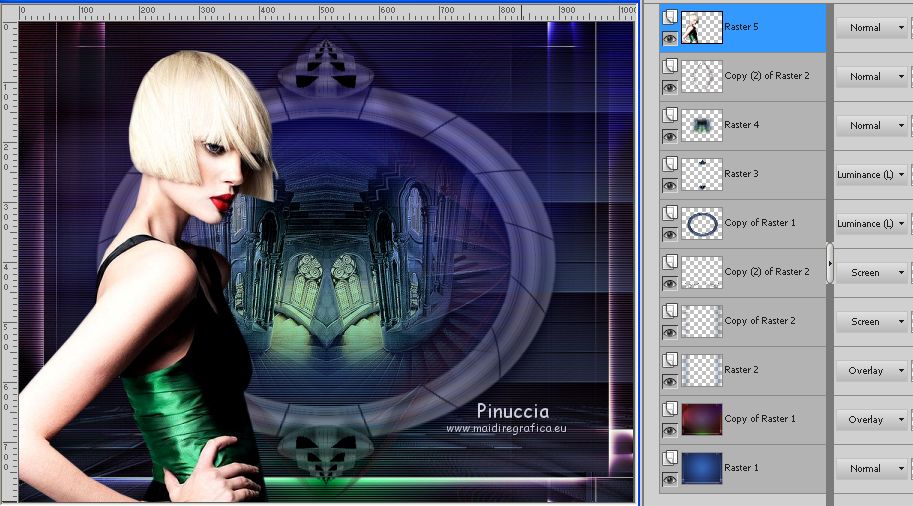The width and height of the screenshot is (913, 506).
Task: Hide the Luminance-mode Copy of Raster 1 layer
Action: [670, 234]
